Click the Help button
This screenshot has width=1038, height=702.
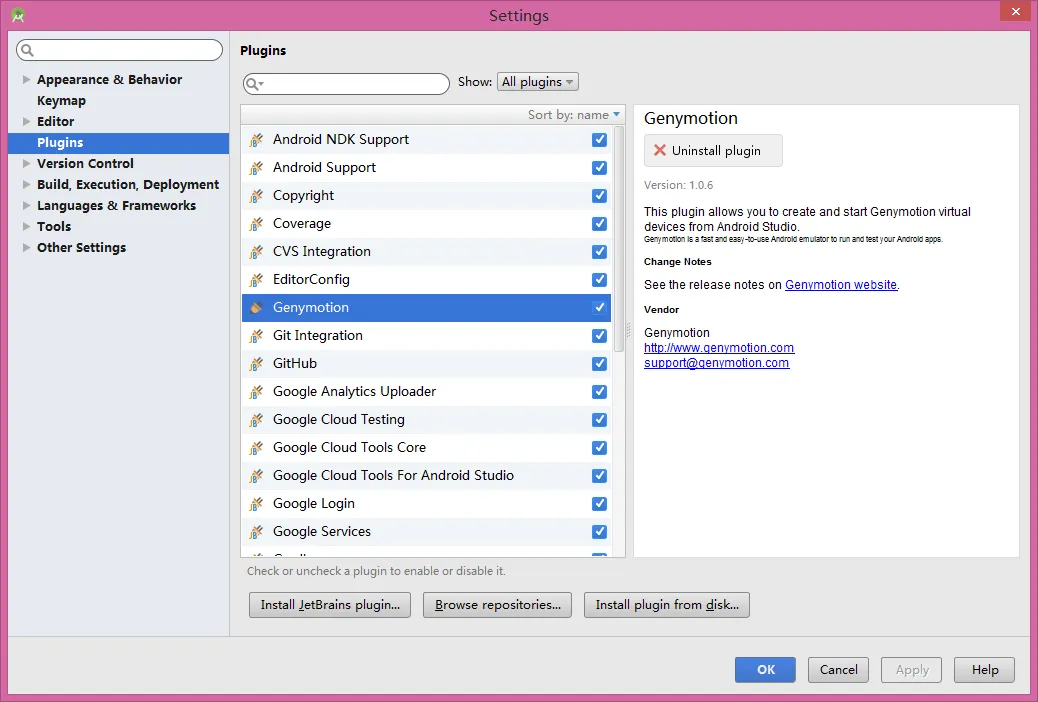984,670
